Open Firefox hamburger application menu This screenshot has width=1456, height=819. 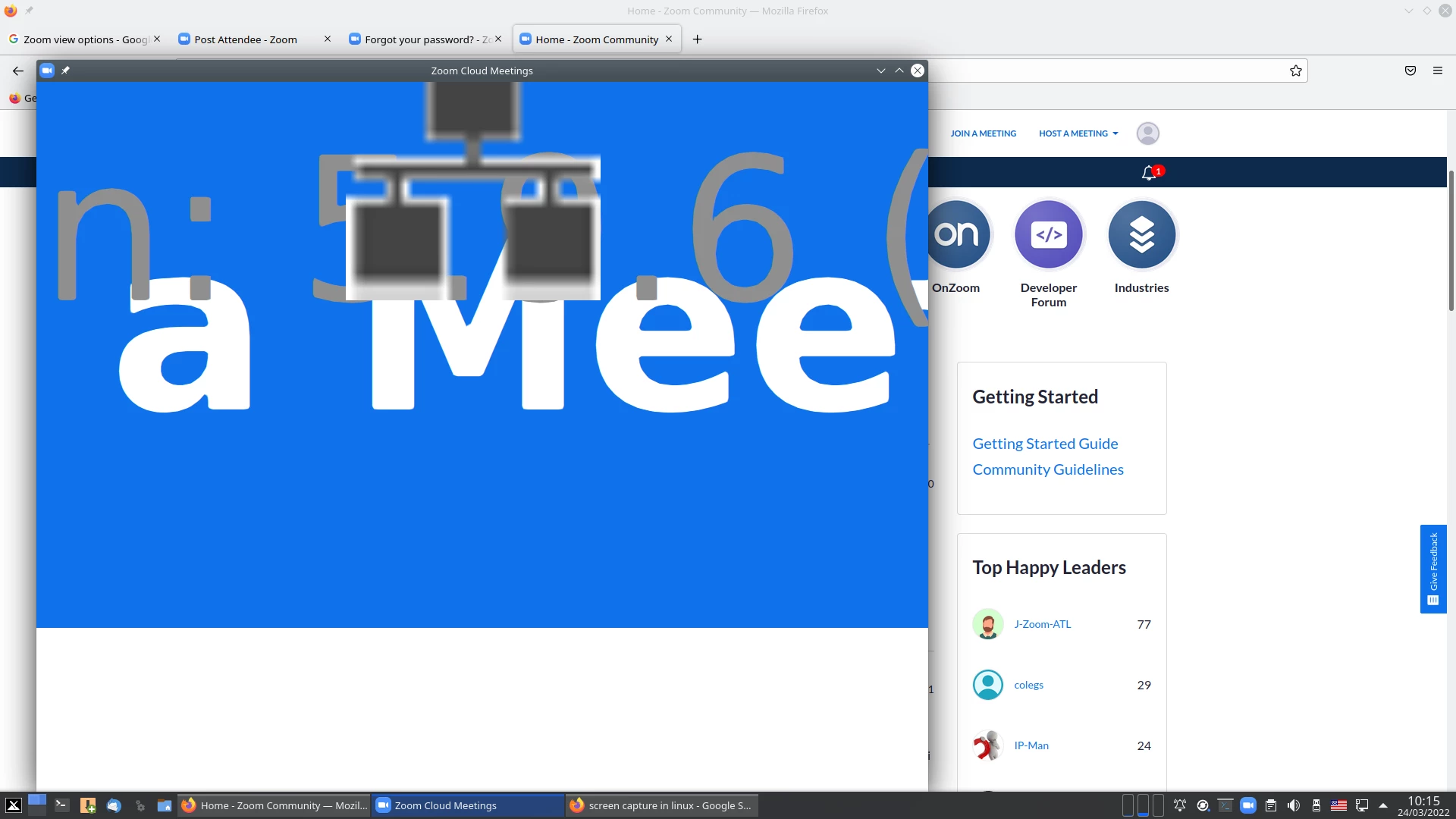point(1437,71)
